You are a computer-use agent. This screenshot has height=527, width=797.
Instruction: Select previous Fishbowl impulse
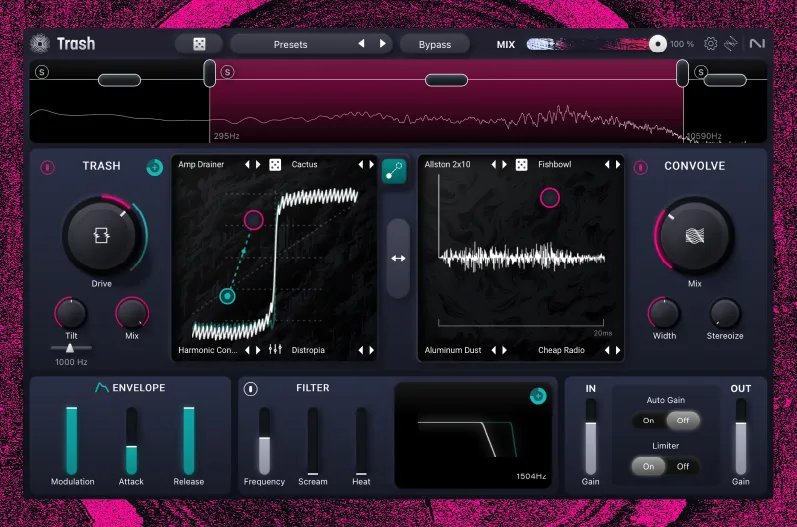click(x=606, y=165)
